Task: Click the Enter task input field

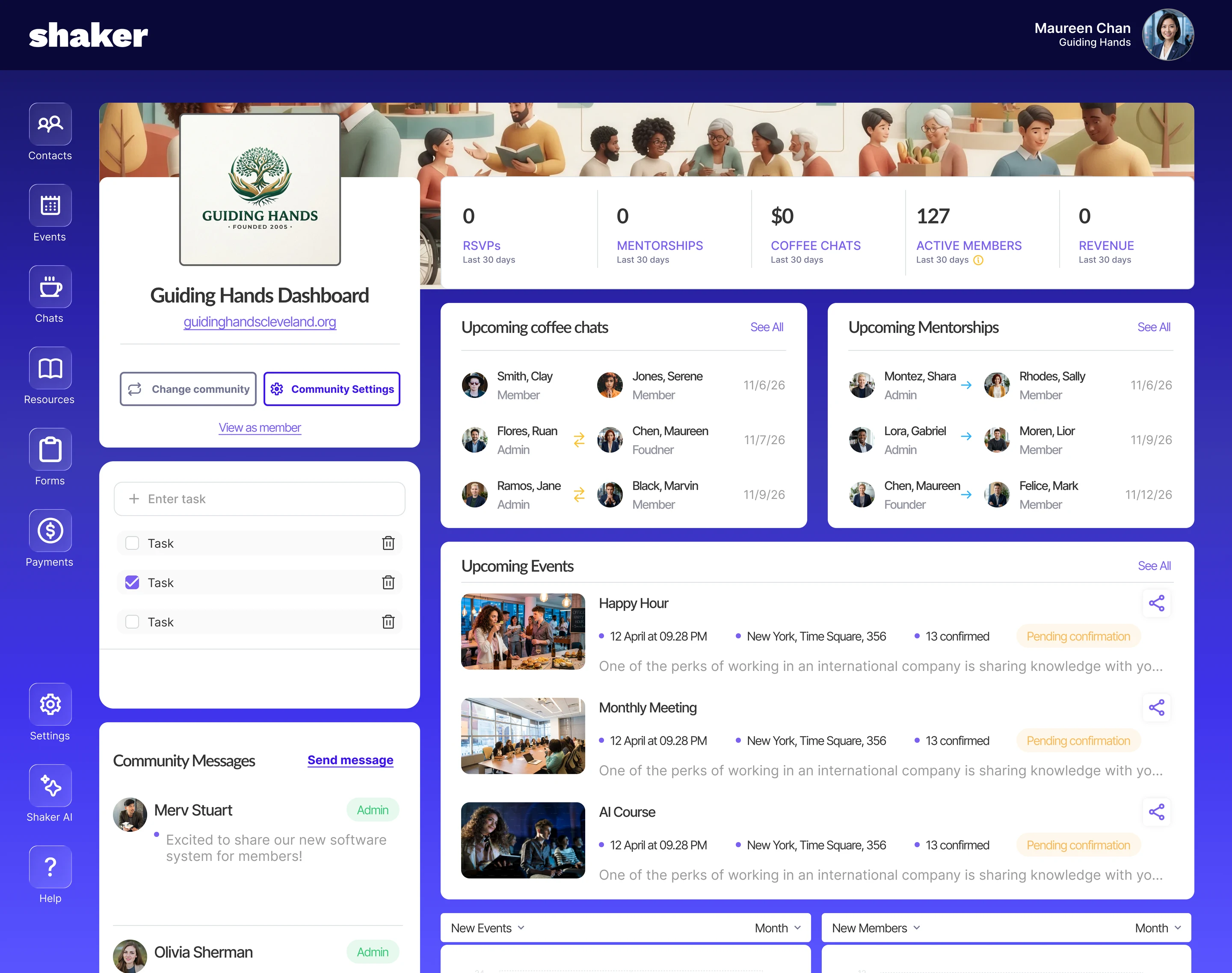Action: click(x=260, y=499)
